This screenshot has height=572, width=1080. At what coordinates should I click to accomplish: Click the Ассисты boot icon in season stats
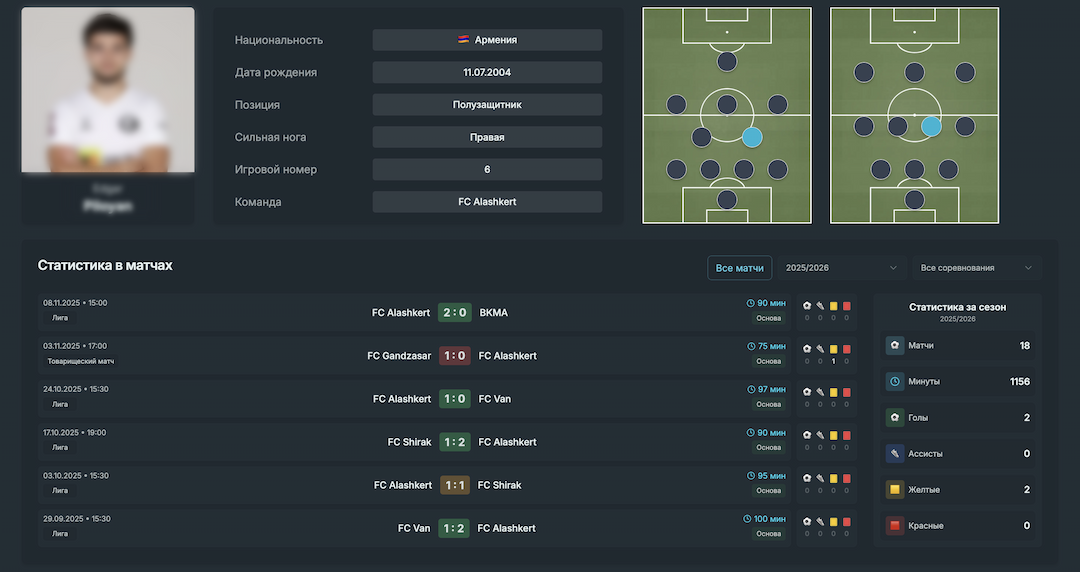(x=895, y=454)
